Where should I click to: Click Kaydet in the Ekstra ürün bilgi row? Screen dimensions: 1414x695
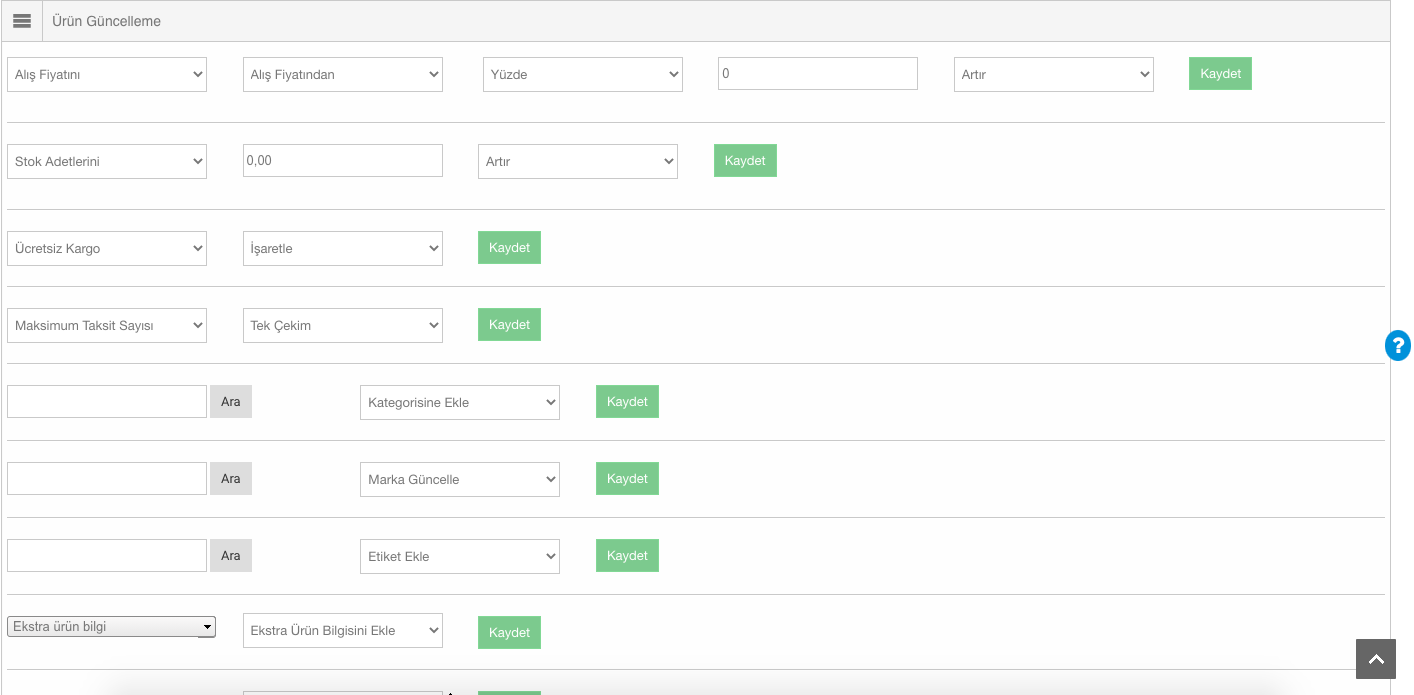(509, 633)
